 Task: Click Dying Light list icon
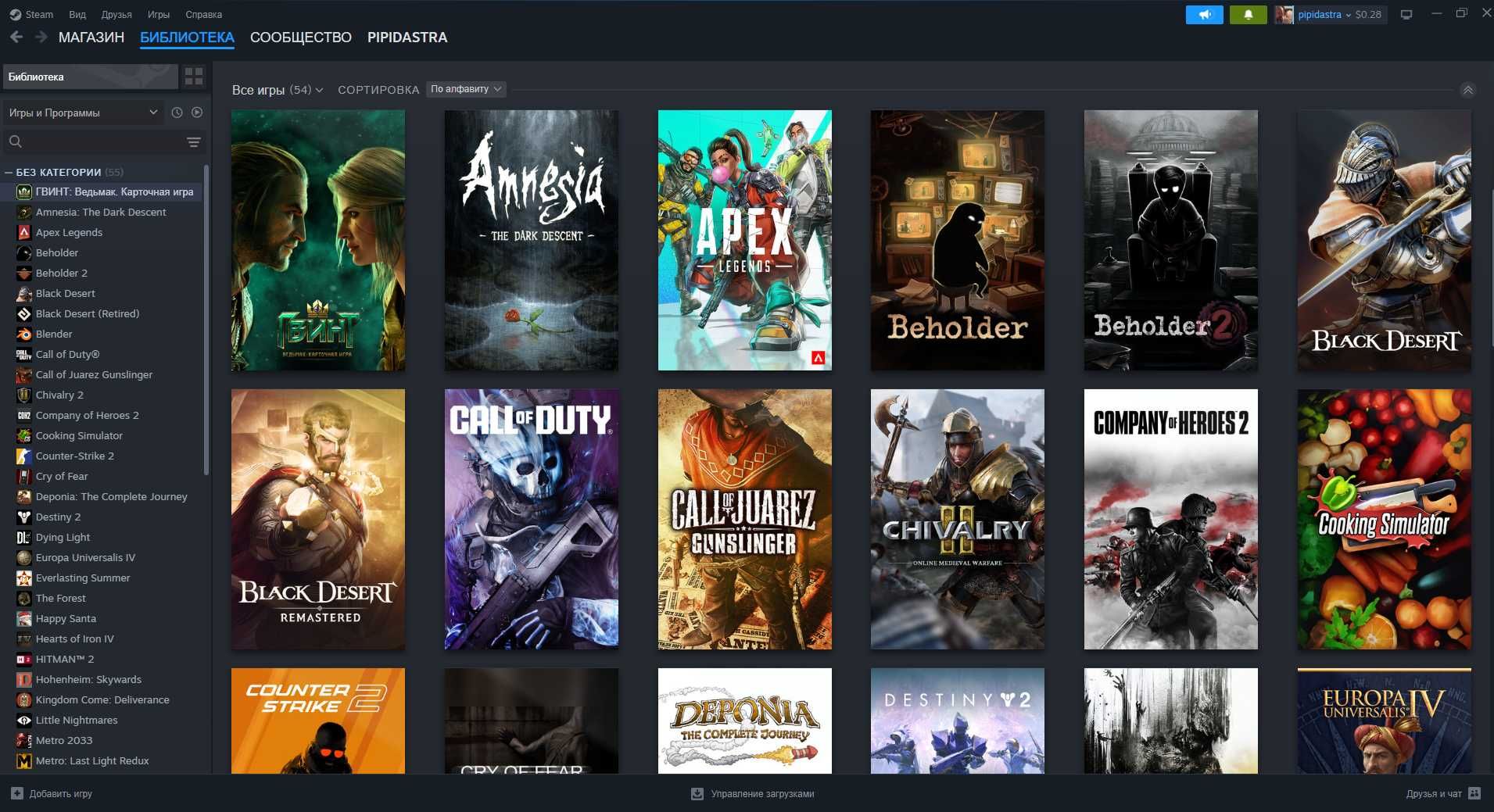point(24,537)
